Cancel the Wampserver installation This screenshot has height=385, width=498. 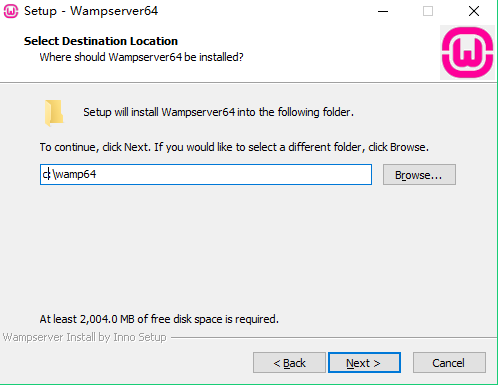point(449,363)
